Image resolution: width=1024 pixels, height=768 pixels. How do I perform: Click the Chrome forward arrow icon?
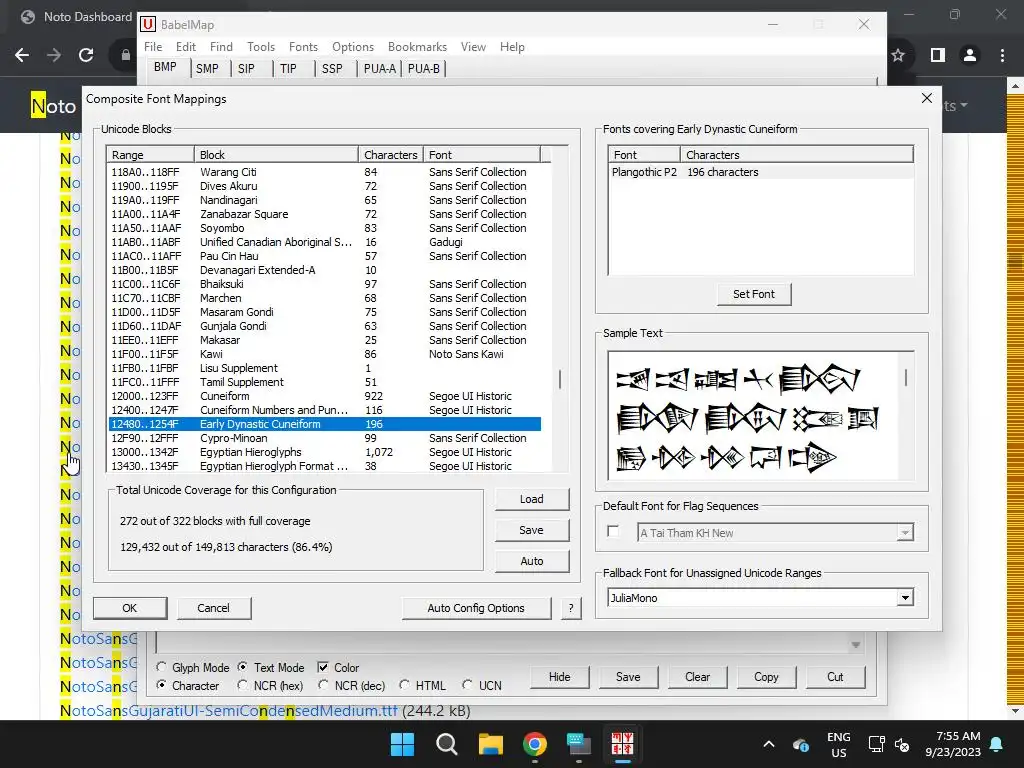[x=54, y=56]
